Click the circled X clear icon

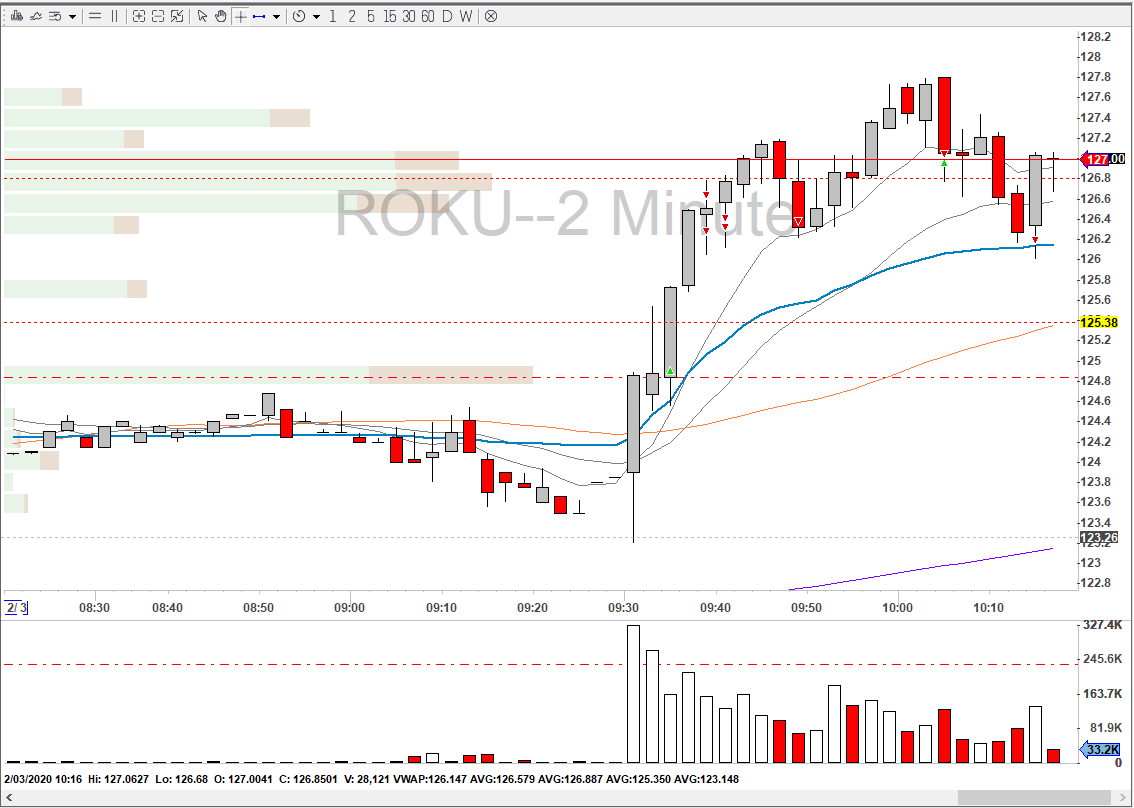coord(491,16)
